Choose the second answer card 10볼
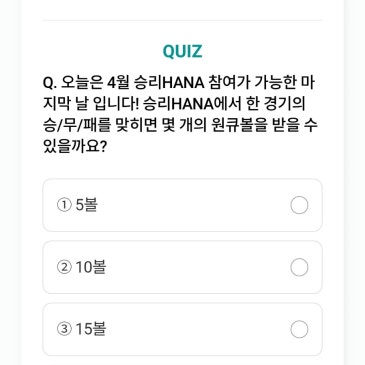The height and width of the screenshot is (365, 365). click(182, 267)
